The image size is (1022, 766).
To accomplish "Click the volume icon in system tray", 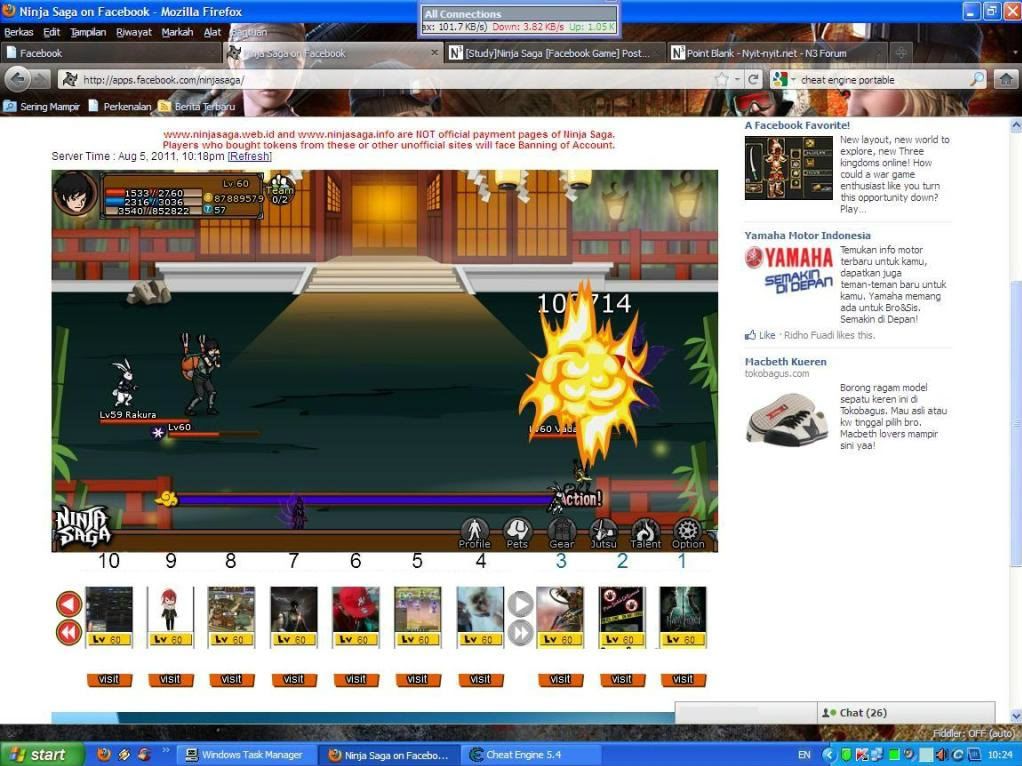I will pyautogui.click(x=941, y=755).
